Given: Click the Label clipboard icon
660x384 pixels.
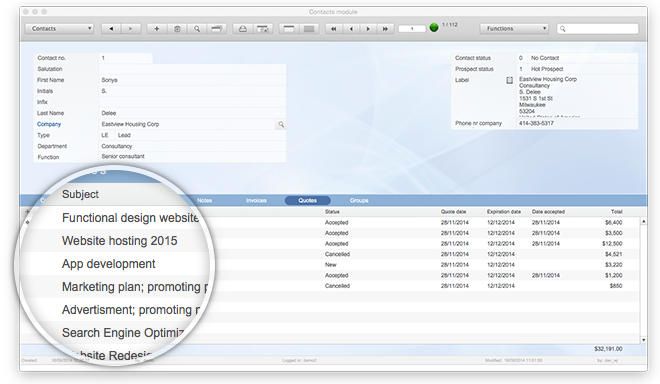Looking at the screenshot, I should pos(509,80).
